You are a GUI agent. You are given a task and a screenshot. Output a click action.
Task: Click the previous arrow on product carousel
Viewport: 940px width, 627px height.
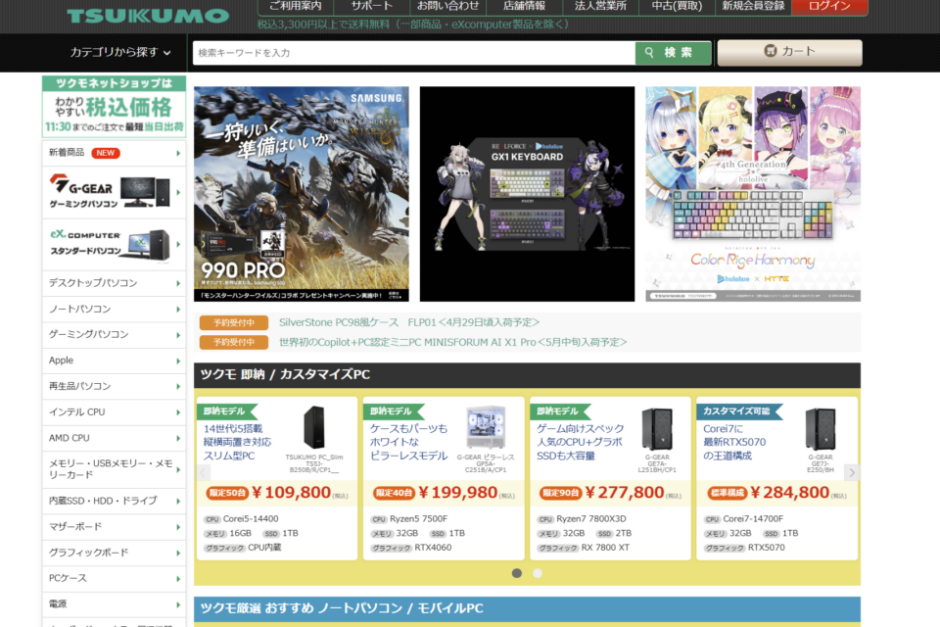(x=204, y=473)
